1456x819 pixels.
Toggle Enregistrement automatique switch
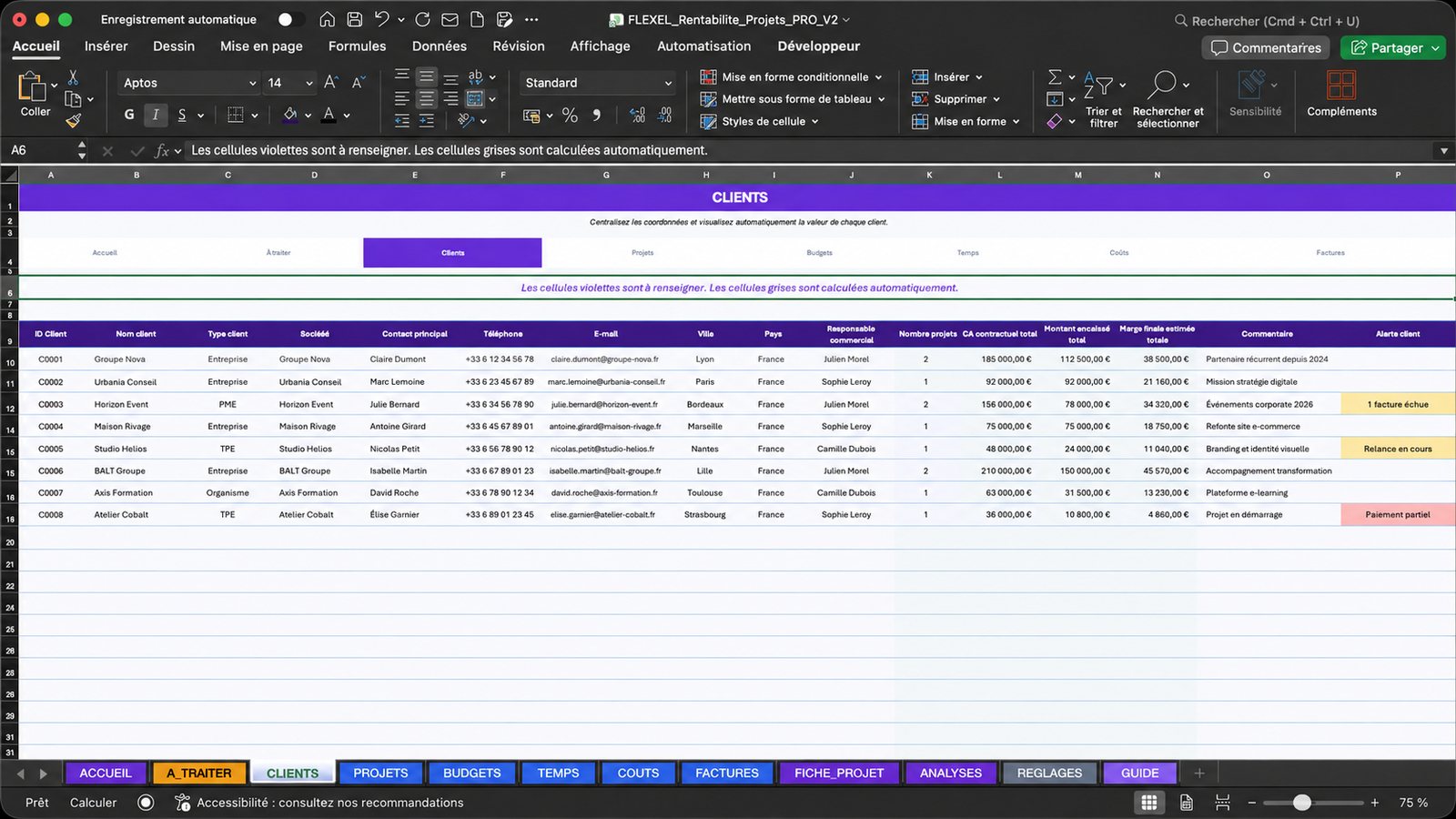click(x=290, y=19)
